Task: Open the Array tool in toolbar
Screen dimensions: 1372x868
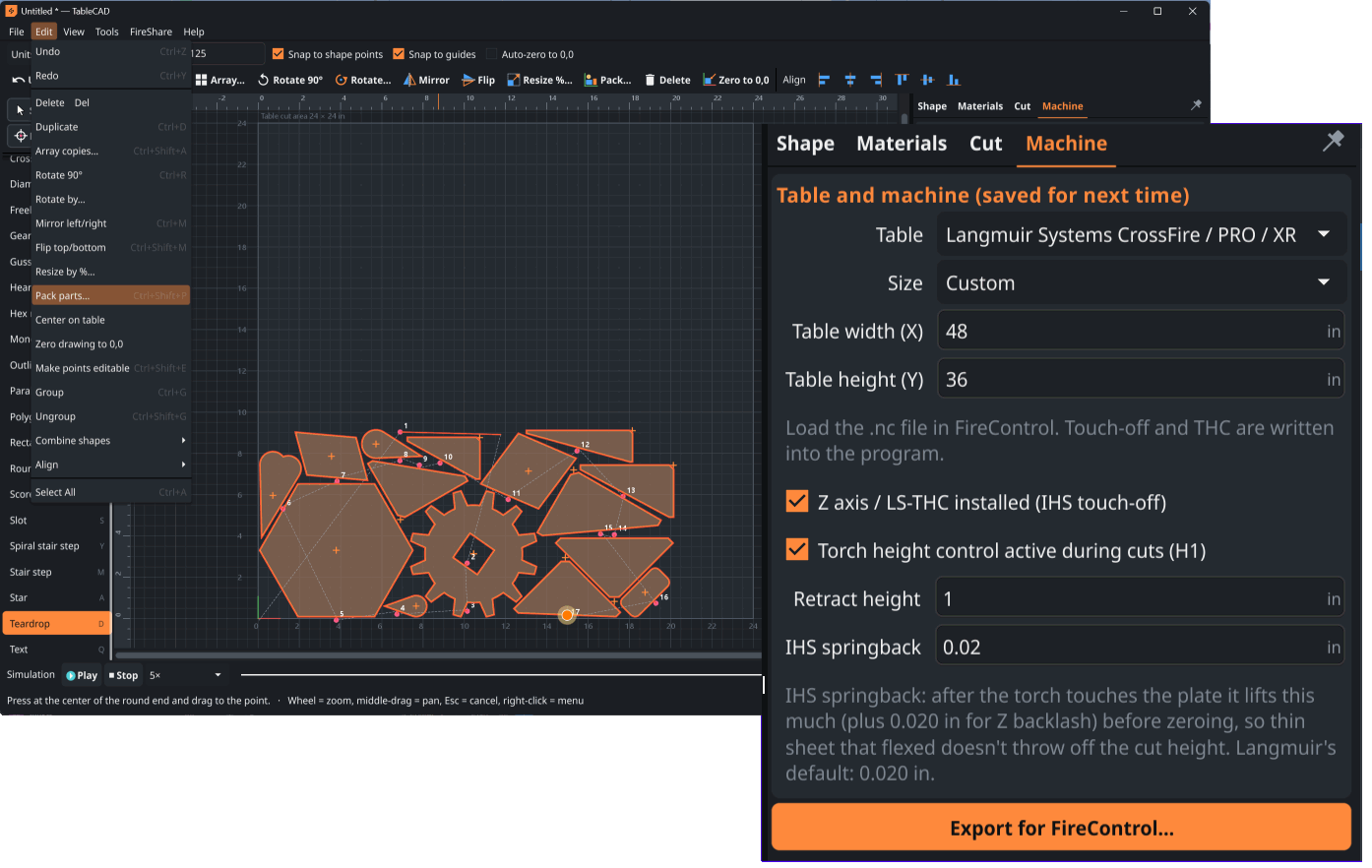Action: point(219,80)
